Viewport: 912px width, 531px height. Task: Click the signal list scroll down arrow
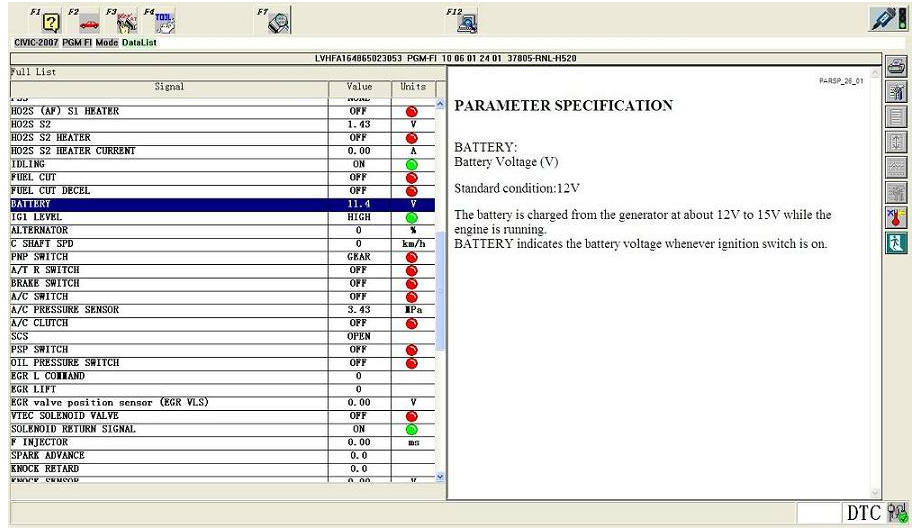point(440,477)
